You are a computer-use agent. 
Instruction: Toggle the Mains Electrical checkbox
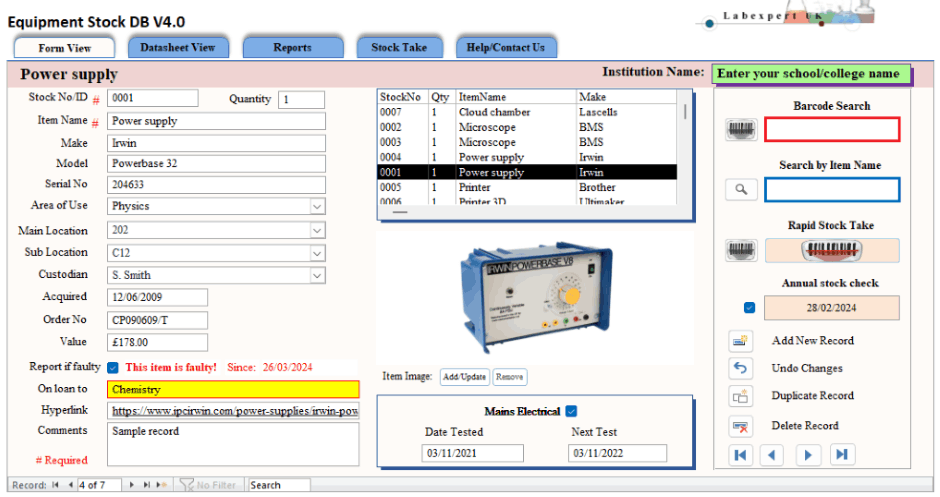click(571, 411)
